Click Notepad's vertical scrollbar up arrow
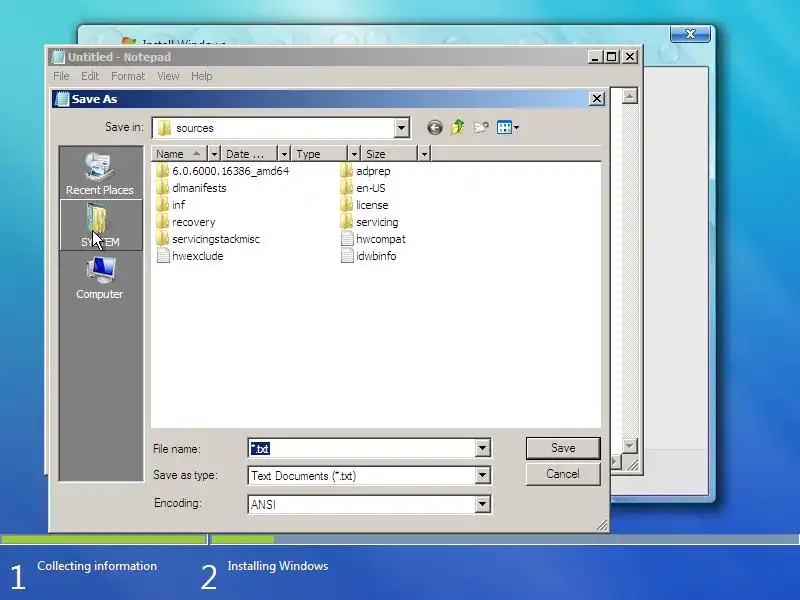The image size is (800, 600). 630,96
